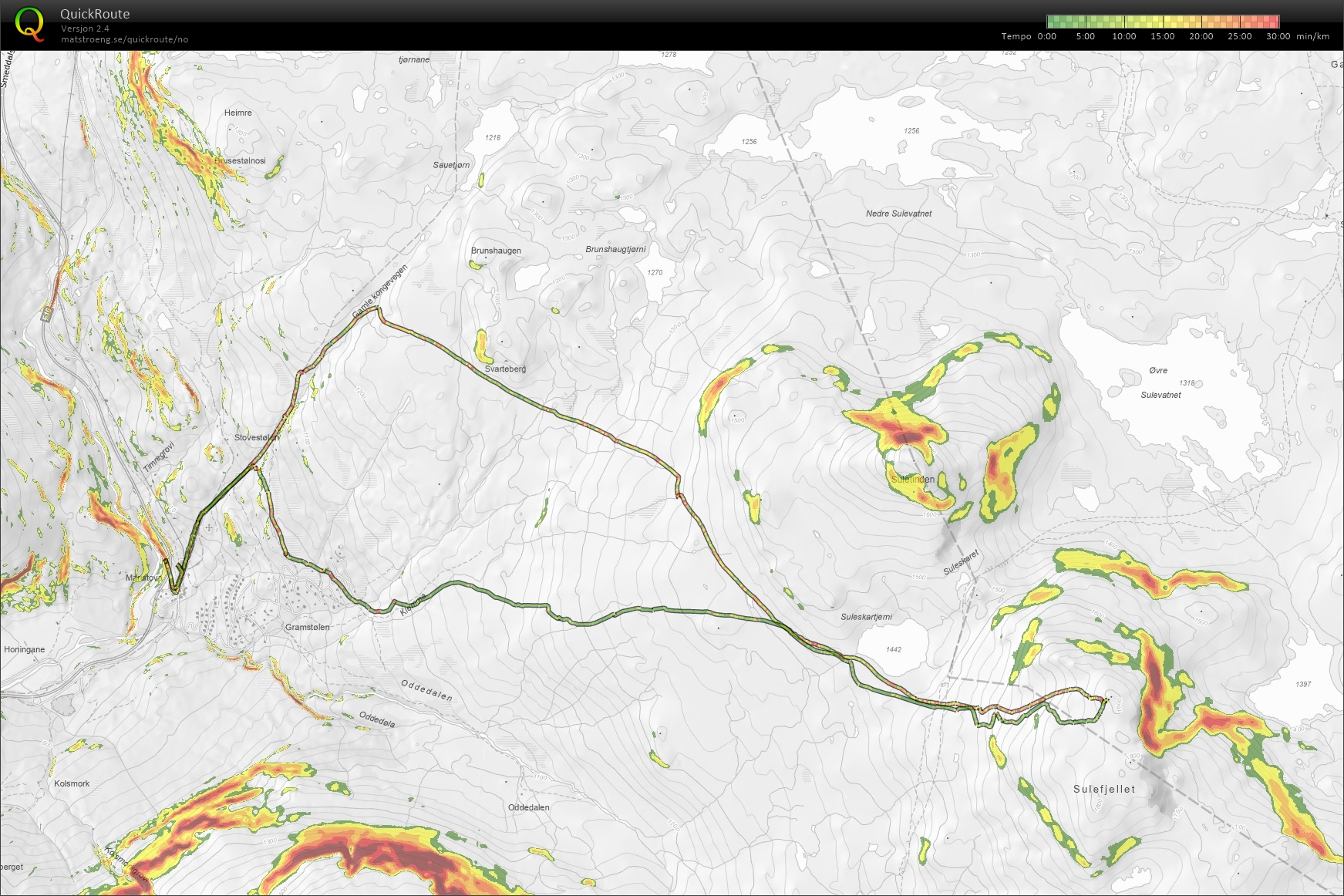This screenshot has width=1344, height=896.
Task: Click the route's northern turning point on Gamle kongevegen
Action: 377,308
